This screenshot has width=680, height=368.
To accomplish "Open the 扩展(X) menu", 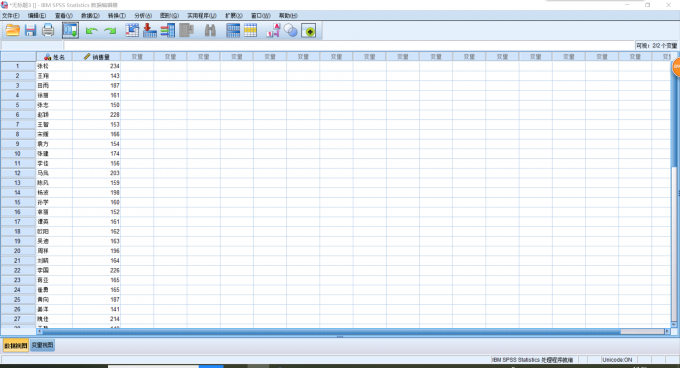I will [x=234, y=16].
